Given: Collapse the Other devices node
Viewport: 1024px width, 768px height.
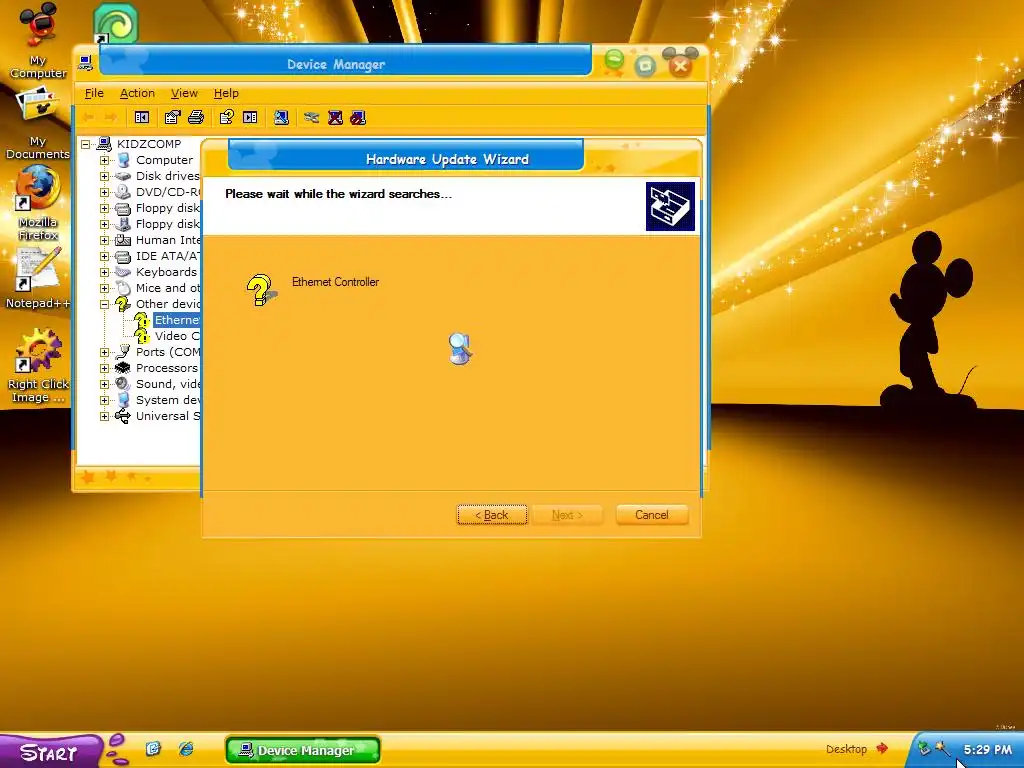Looking at the screenshot, I should coord(104,304).
